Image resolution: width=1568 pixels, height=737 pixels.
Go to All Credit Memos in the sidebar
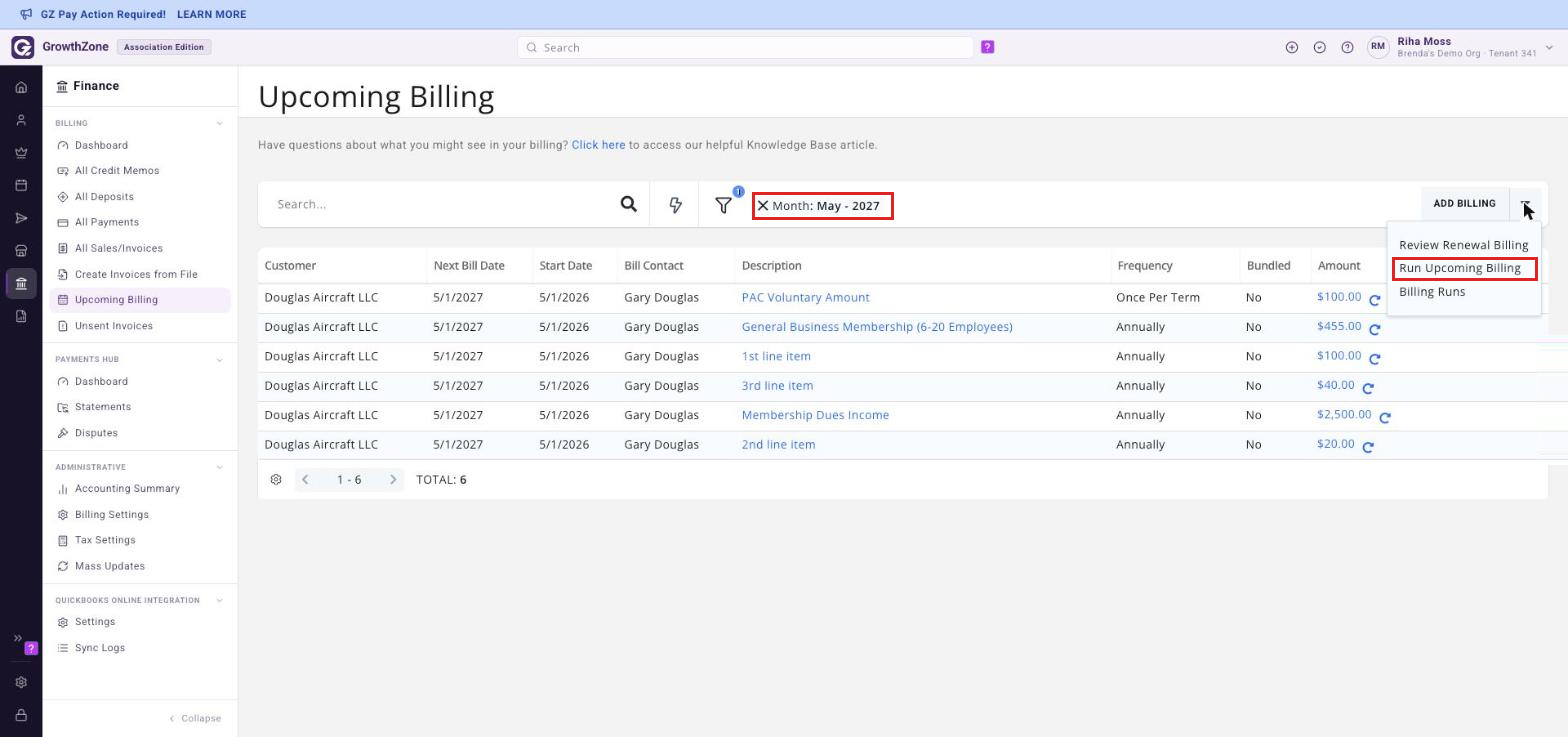point(117,171)
